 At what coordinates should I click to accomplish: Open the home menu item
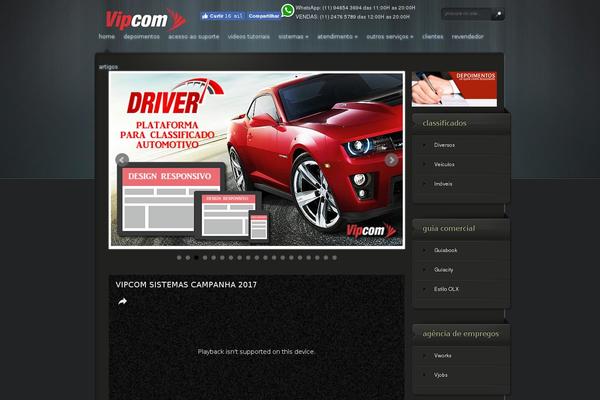point(107,36)
